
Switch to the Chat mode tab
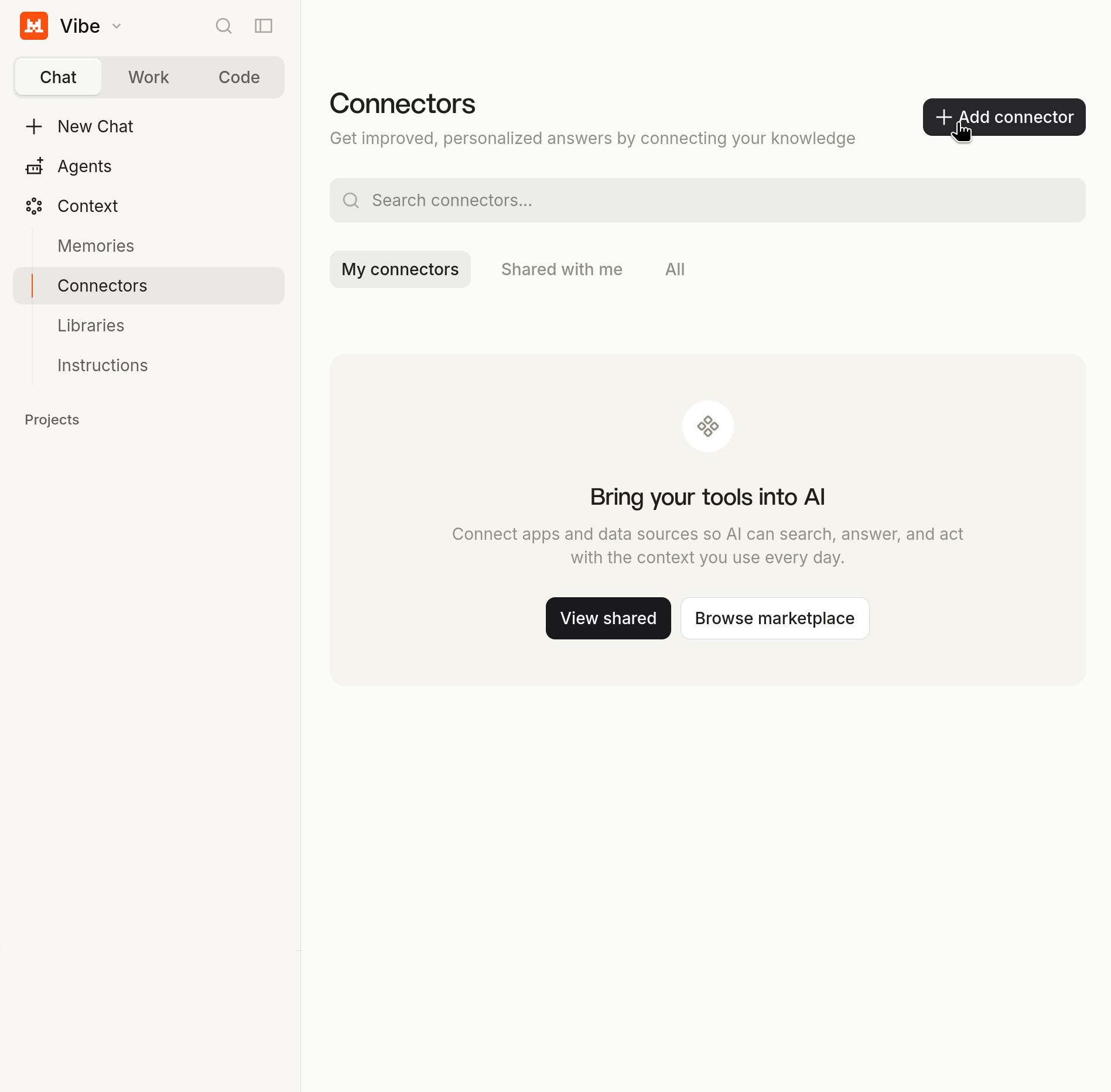(58, 77)
